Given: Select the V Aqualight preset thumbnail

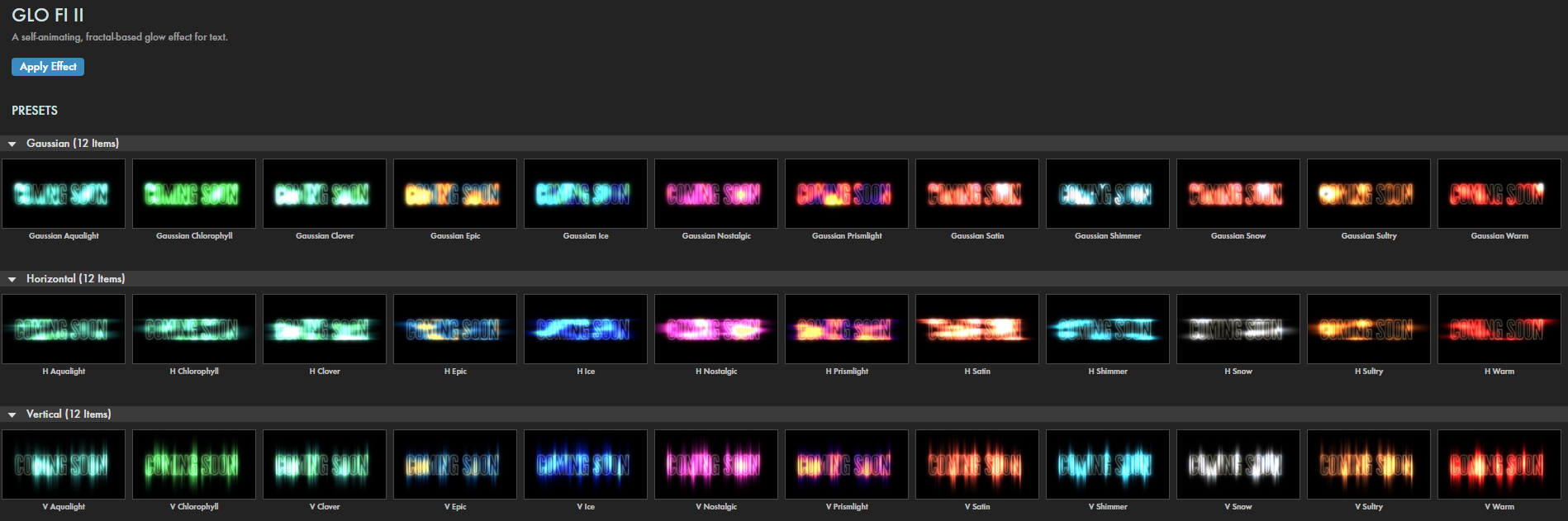Looking at the screenshot, I should tap(64, 465).
